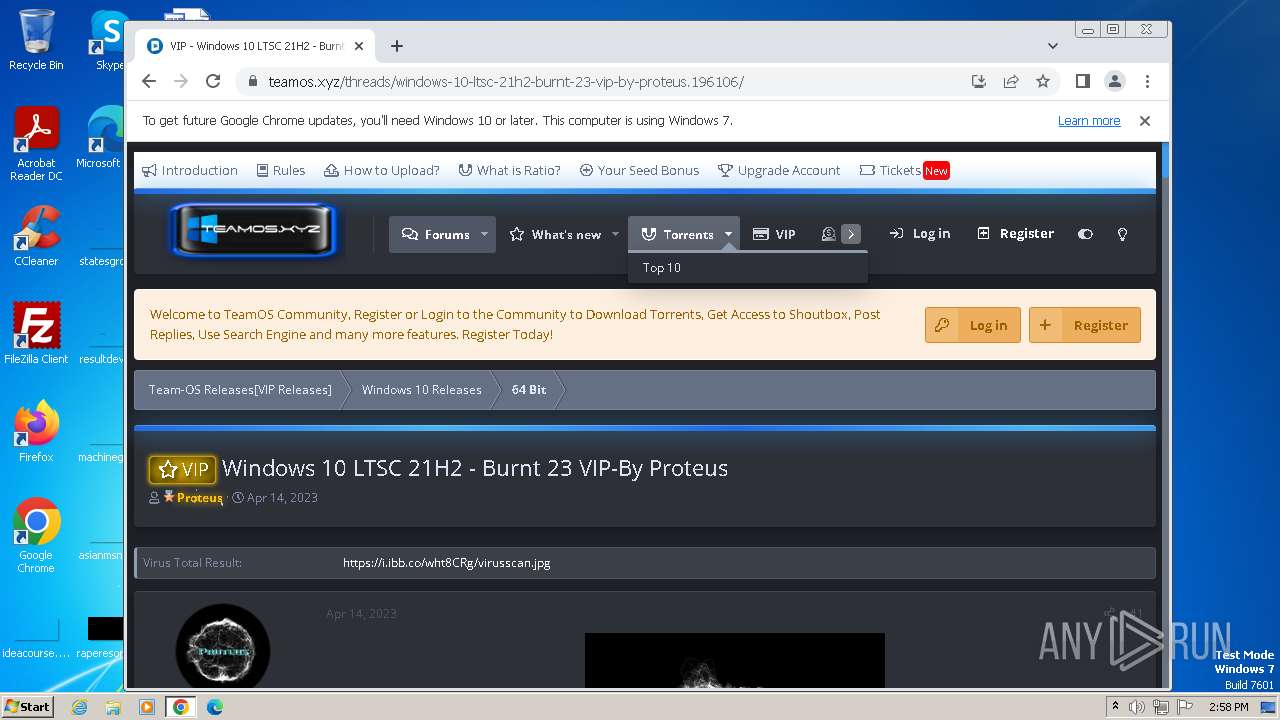
Task: Click the address bar URL
Action: coord(506,82)
